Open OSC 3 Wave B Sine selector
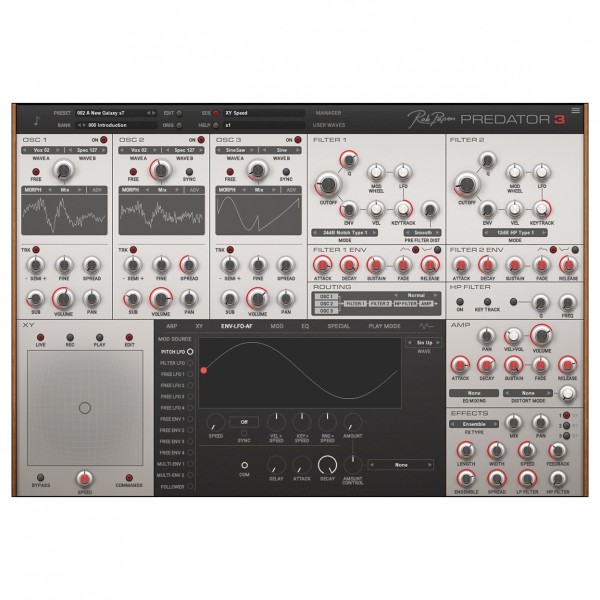The height and width of the screenshot is (600, 600). tap(281, 150)
